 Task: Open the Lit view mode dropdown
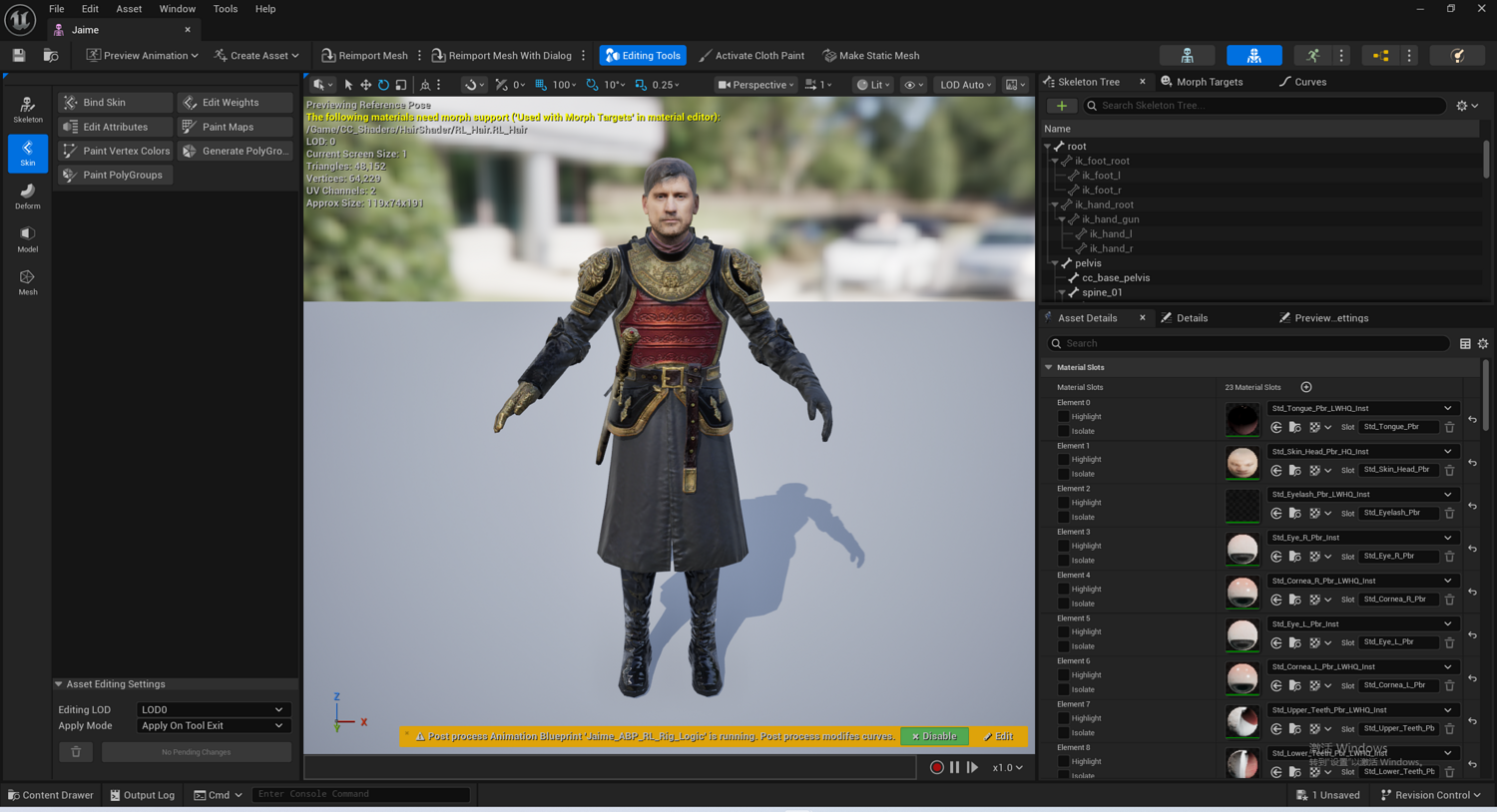click(x=875, y=85)
